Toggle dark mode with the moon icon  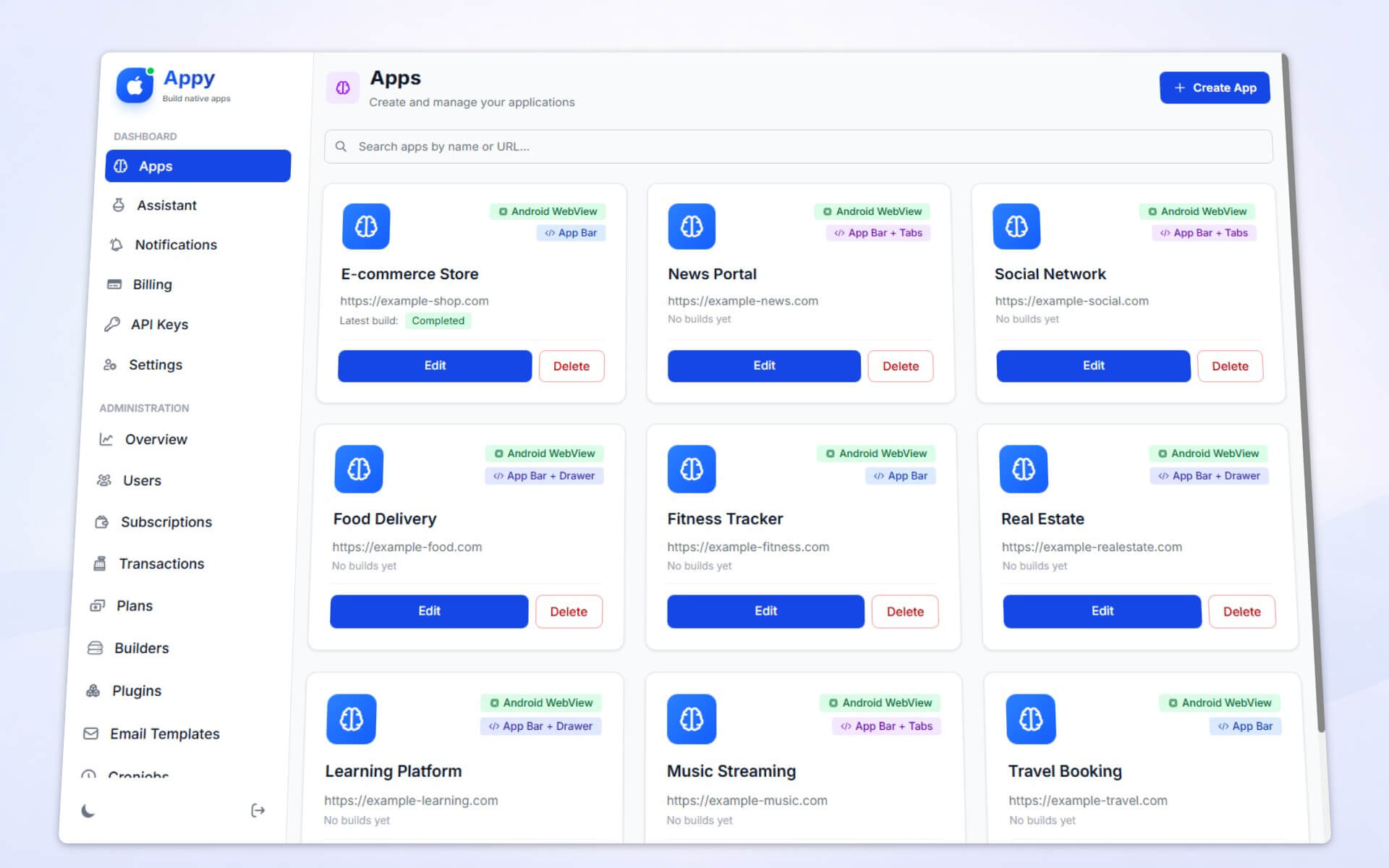click(x=88, y=810)
